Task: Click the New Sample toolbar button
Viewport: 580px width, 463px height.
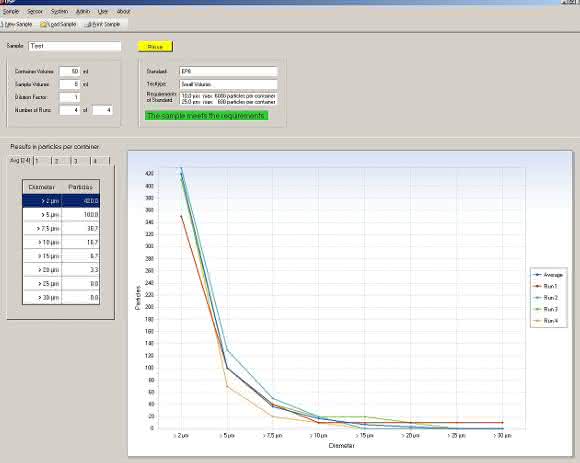Action: pyautogui.click(x=16, y=24)
